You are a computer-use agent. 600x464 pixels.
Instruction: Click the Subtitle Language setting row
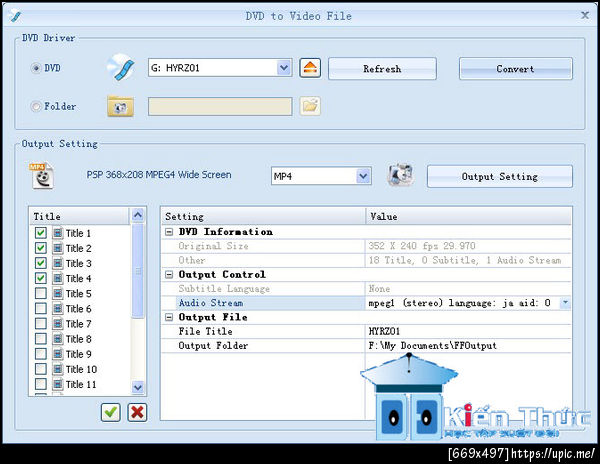point(366,288)
